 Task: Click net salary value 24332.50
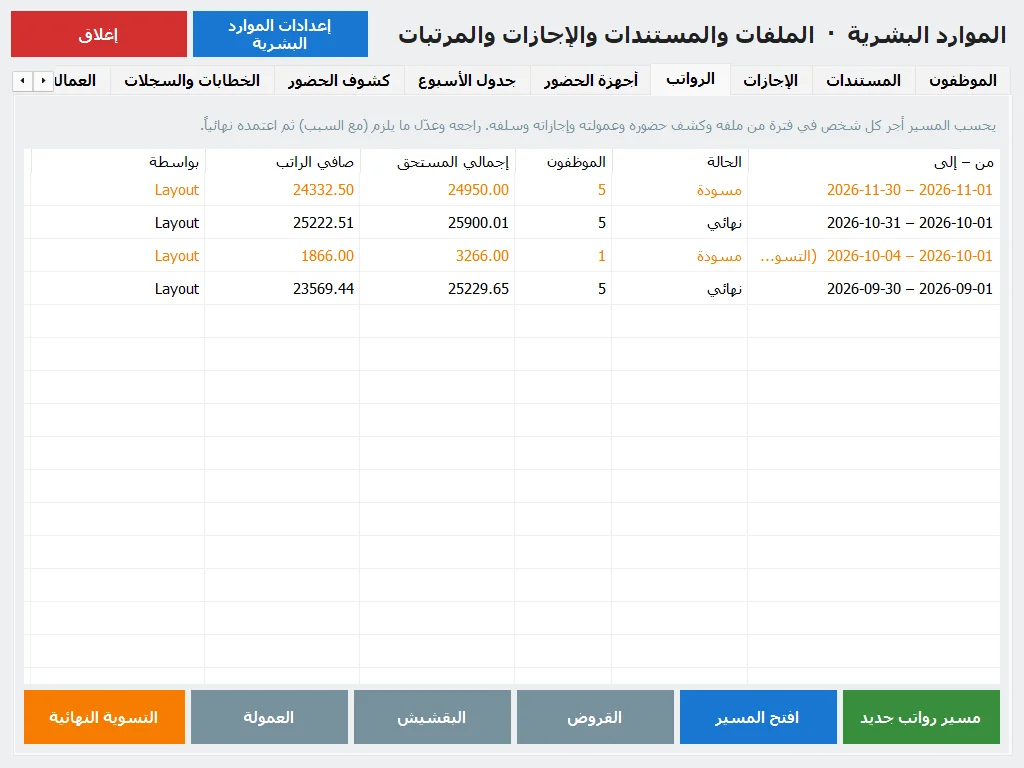coord(323,190)
